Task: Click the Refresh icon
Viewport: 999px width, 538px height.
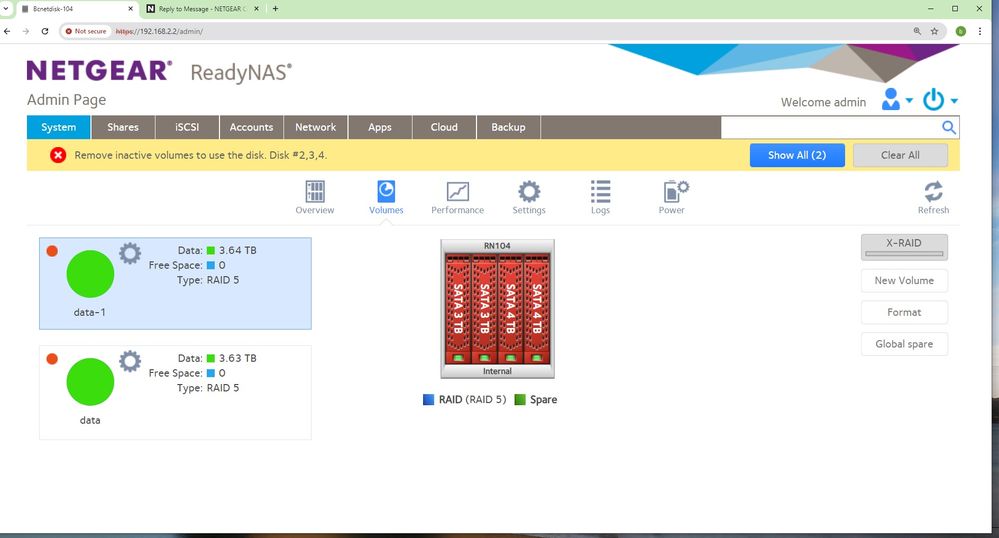Action: pos(933,192)
